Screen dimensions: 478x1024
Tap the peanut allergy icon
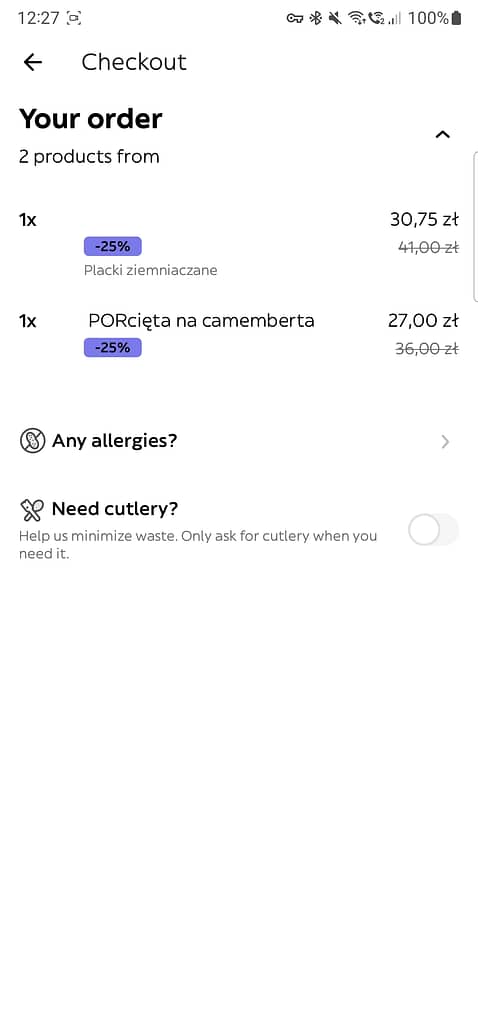click(33, 441)
